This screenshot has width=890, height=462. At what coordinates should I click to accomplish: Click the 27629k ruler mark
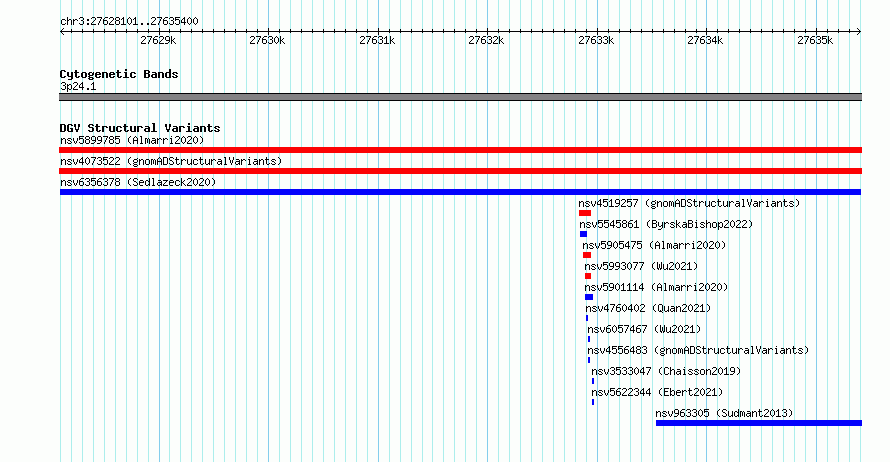tap(158, 40)
